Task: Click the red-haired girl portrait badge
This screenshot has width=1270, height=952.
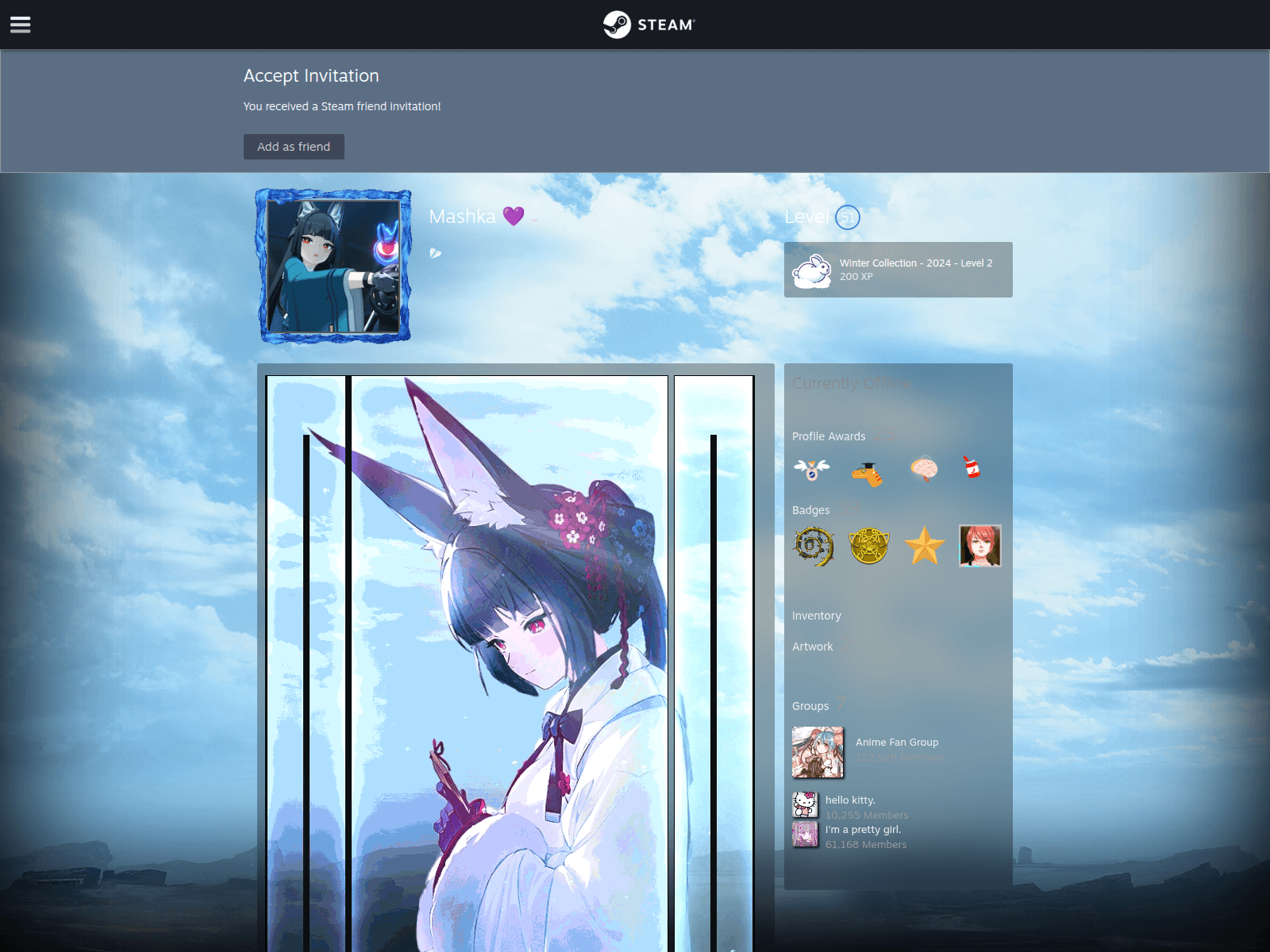Action: click(980, 546)
